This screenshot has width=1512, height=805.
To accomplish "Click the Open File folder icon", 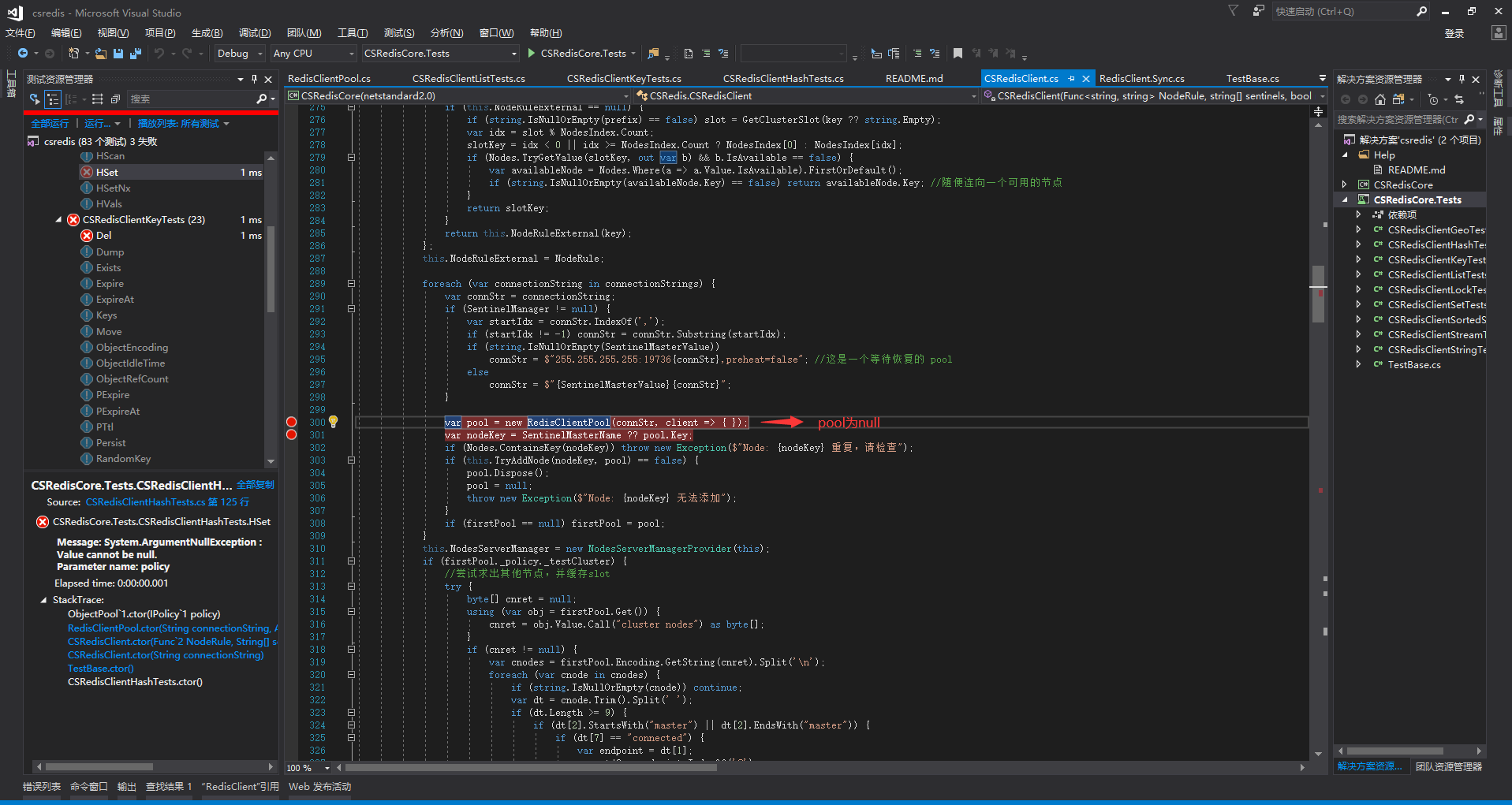I will (100, 54).
